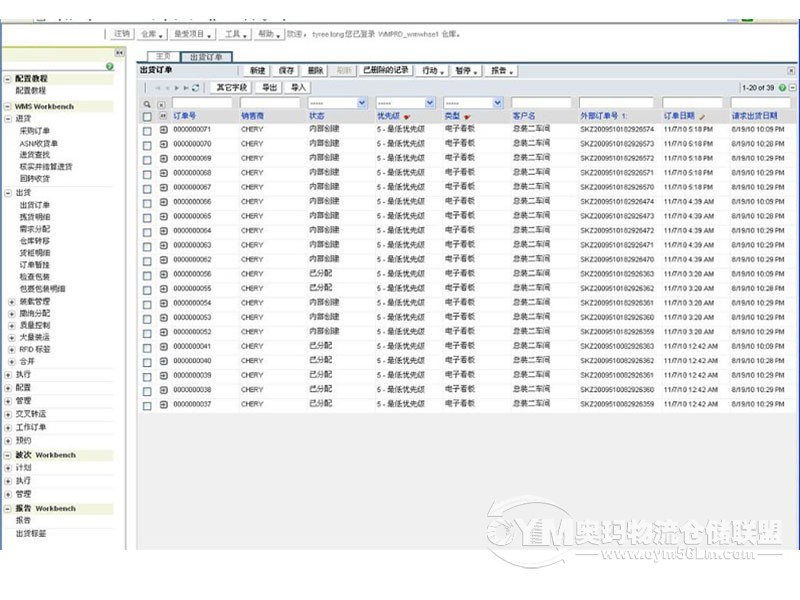Select the 出货订单 tab
800x600 pixels.
206,57
